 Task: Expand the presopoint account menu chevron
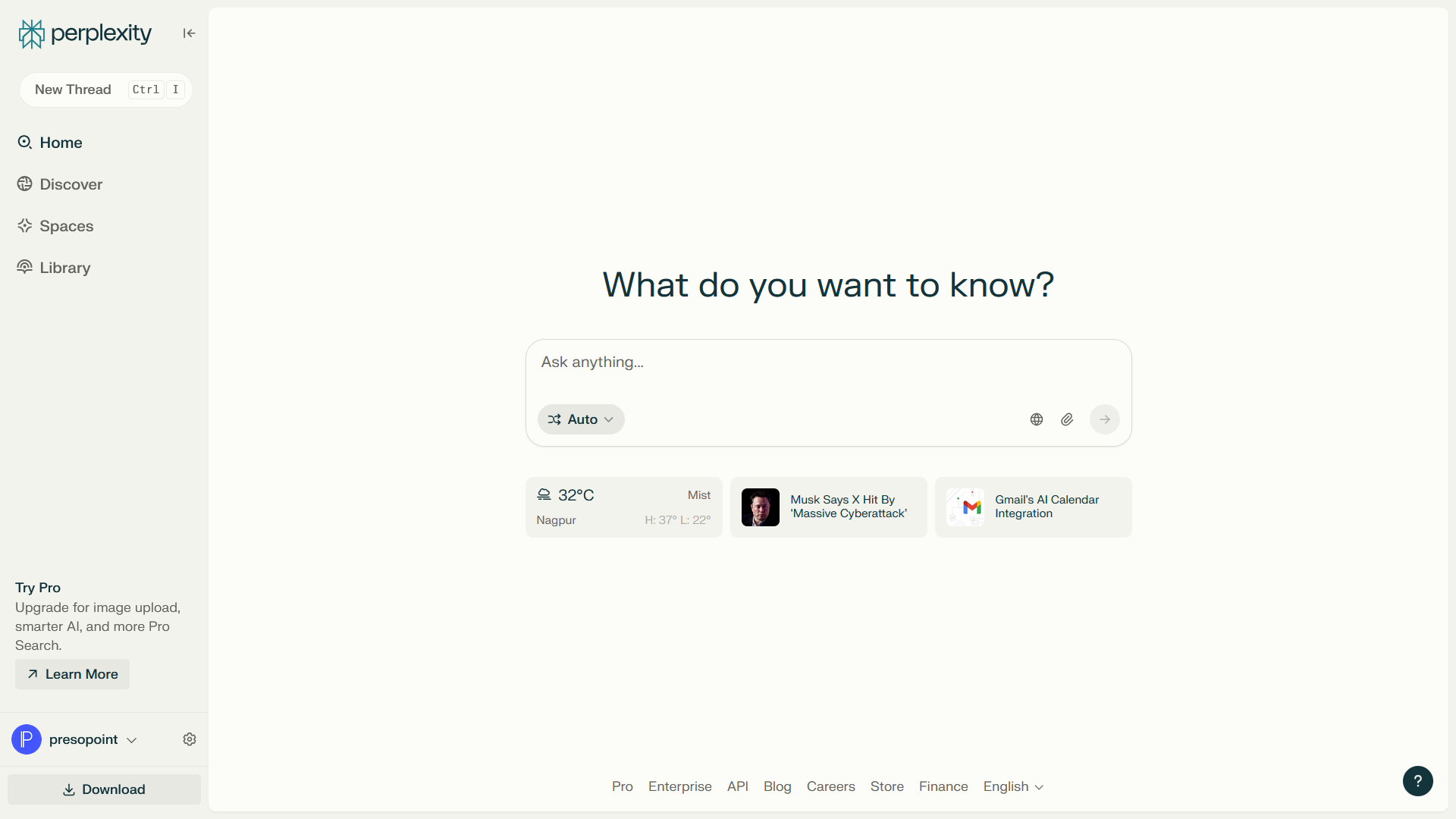coord(132,740)
